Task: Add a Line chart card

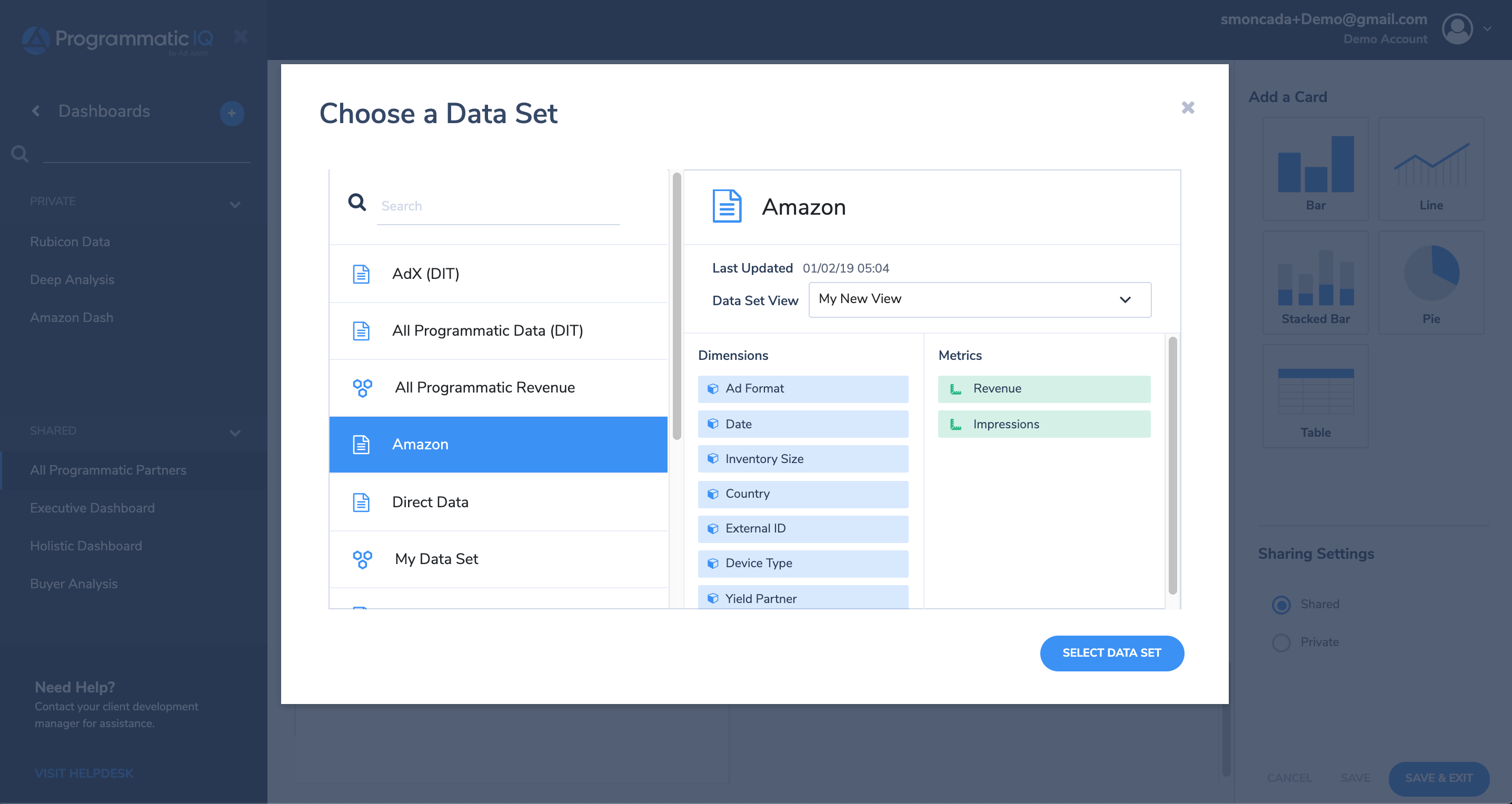Action: 1430,169
